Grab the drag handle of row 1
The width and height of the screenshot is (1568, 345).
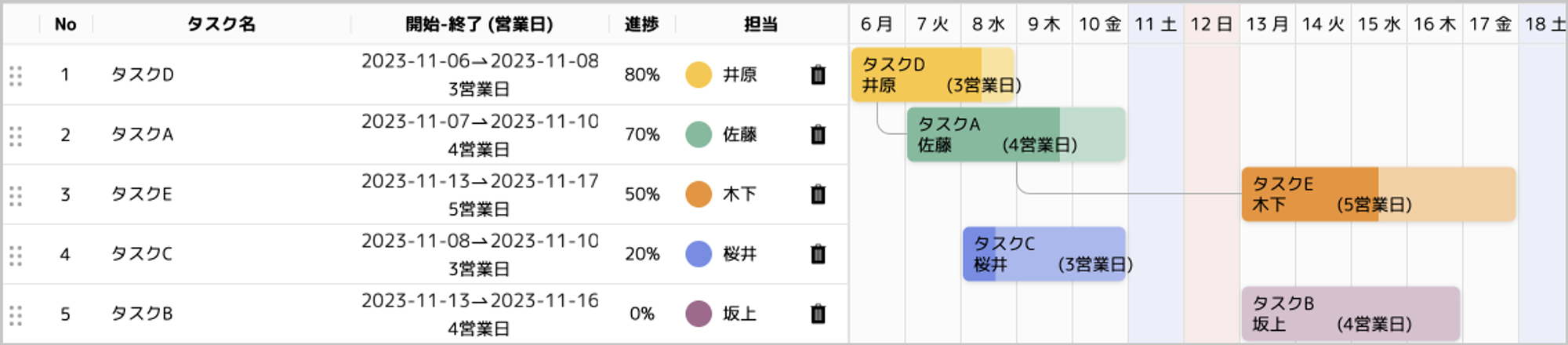tap(16, 75)
